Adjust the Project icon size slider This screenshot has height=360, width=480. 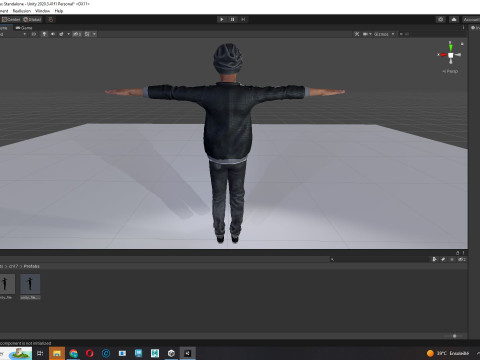click(455, 336)
